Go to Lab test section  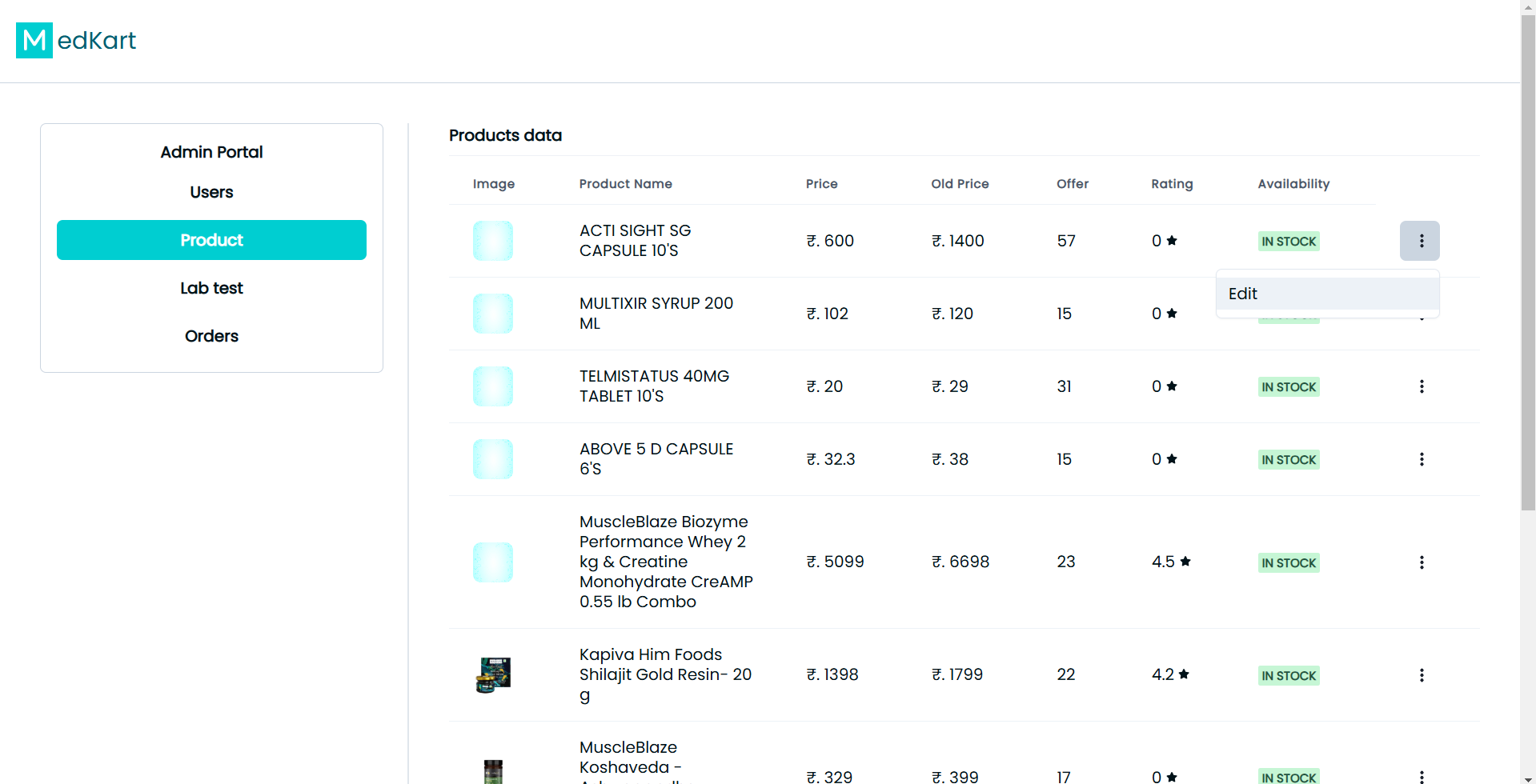pyautogui.click(x=211, y=288)
